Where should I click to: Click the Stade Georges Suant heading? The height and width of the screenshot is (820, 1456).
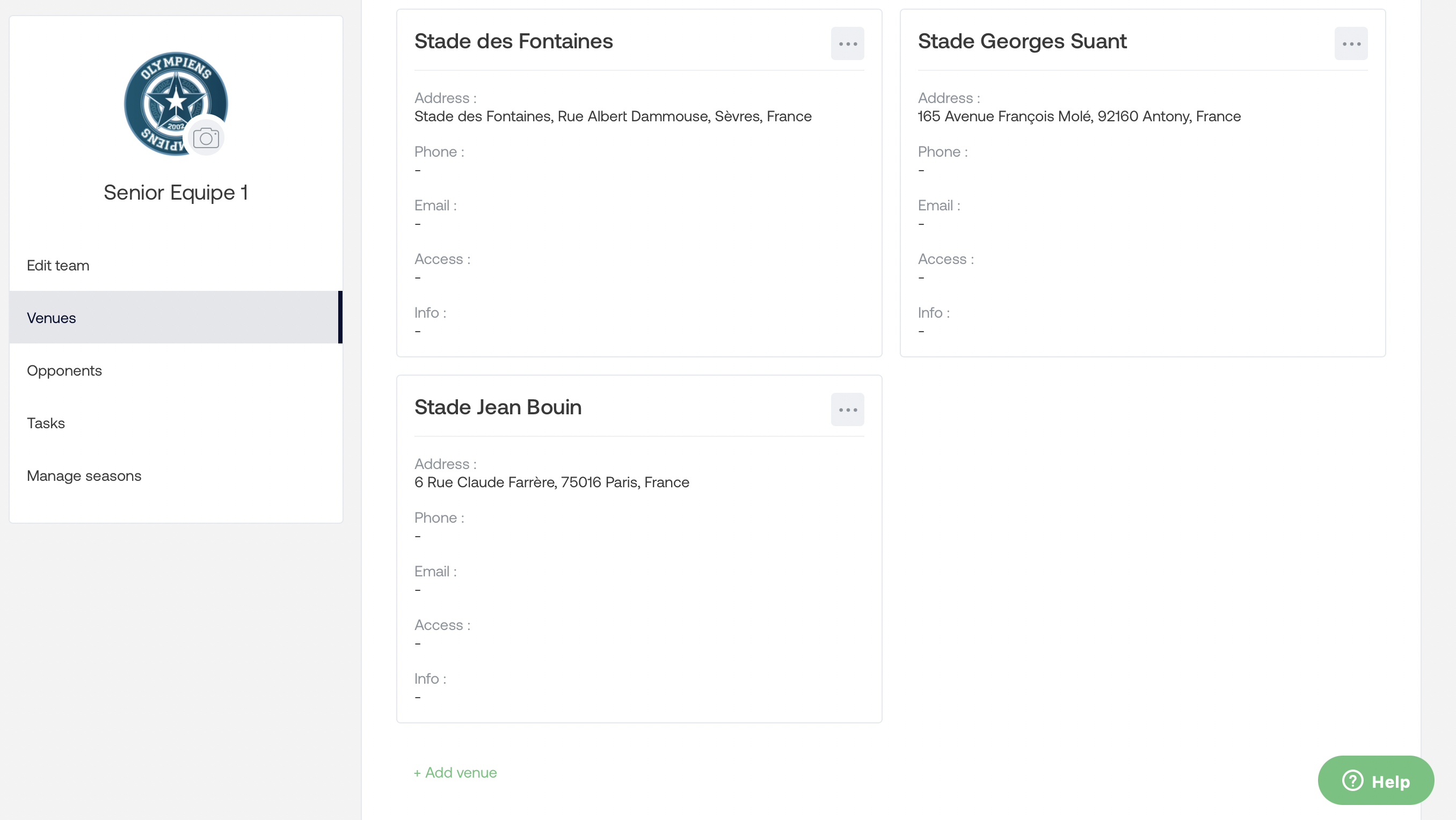pos(1022,41)
